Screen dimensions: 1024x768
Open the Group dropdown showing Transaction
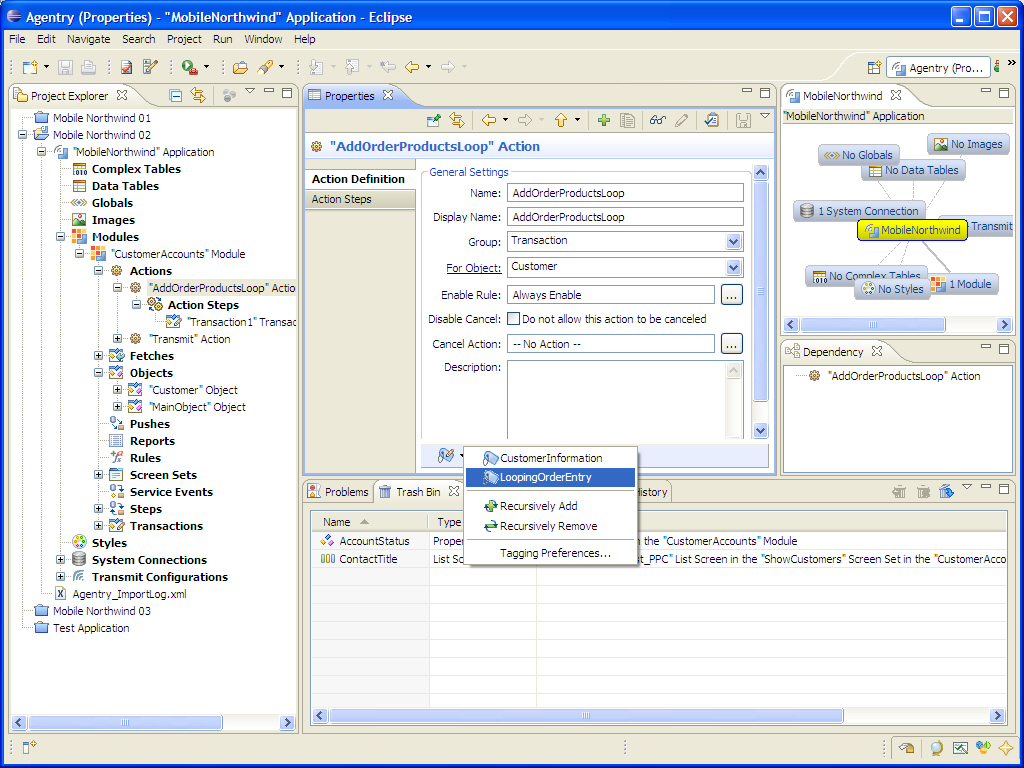click(733, 242)
